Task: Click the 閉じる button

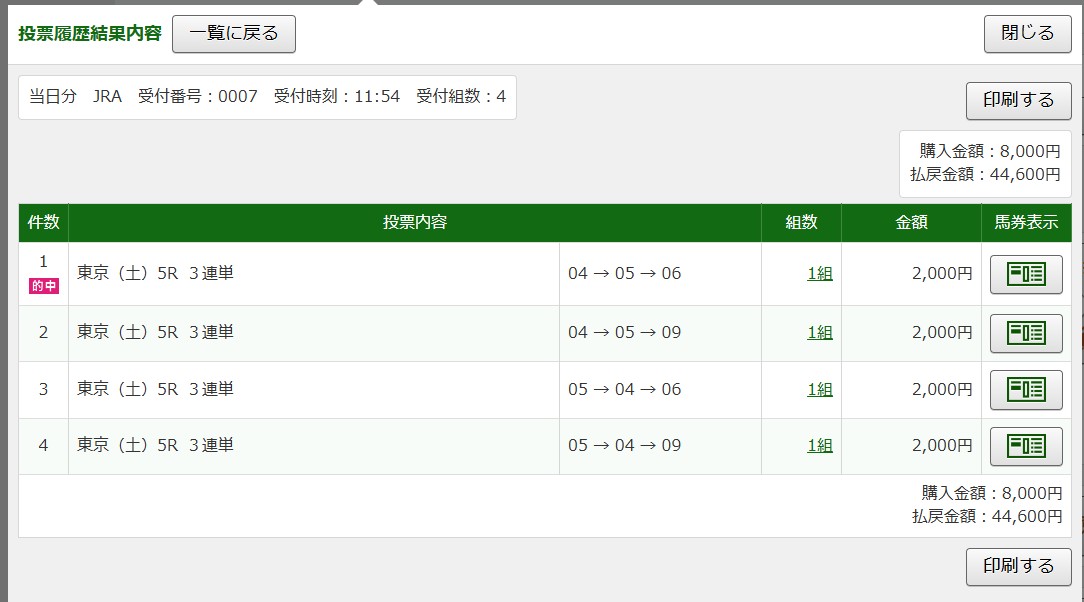Action: click(1027, 33)
